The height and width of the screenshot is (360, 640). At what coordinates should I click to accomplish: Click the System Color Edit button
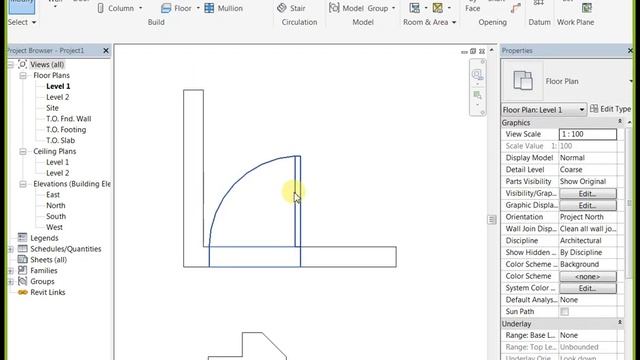click(x=588, y=288)
